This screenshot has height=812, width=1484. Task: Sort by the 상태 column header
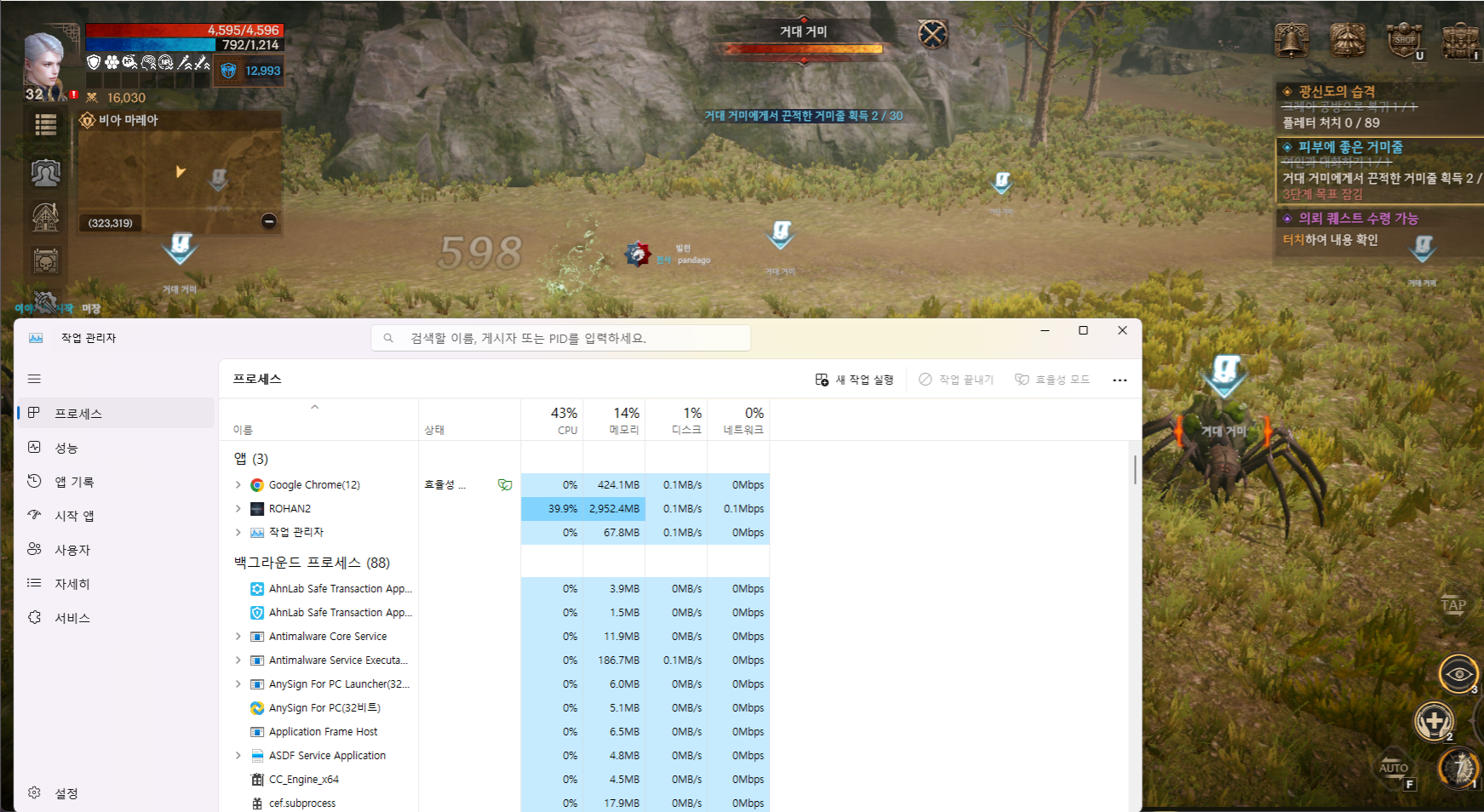469,420
